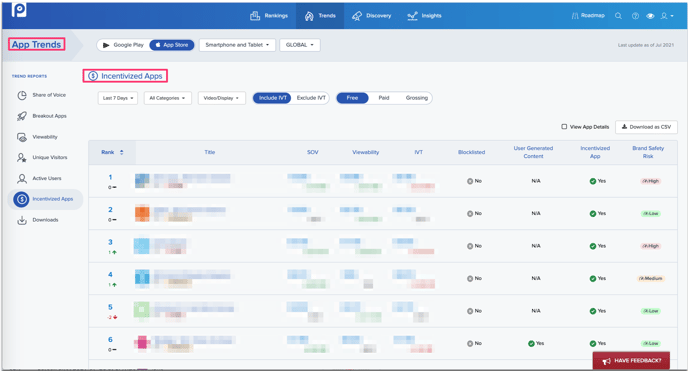This screenshot has width=688, height=371.
Task: Click the pink rank 6 app thumbnail
Action: (142, 342)
